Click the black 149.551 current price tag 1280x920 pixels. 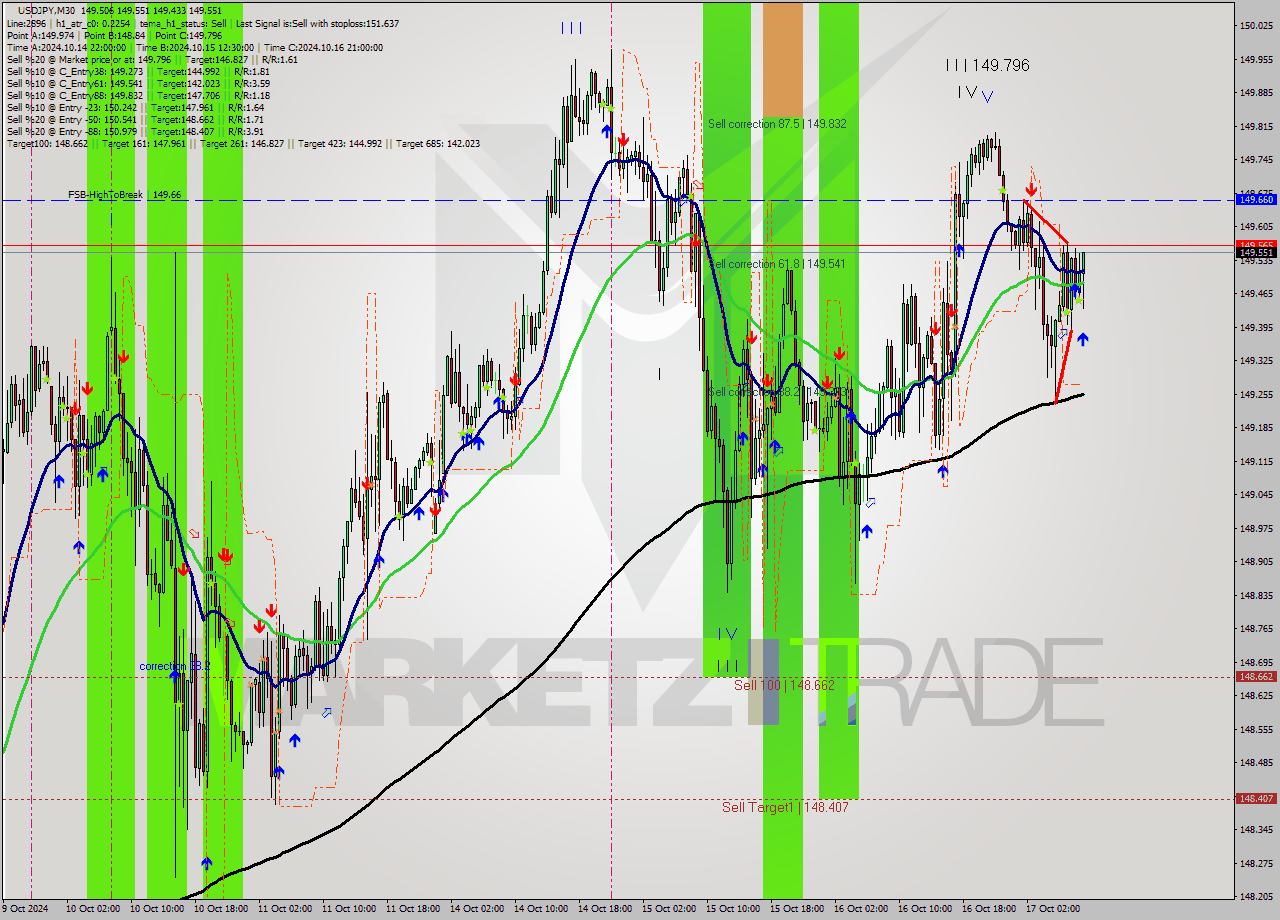[x=1256, y=253]
